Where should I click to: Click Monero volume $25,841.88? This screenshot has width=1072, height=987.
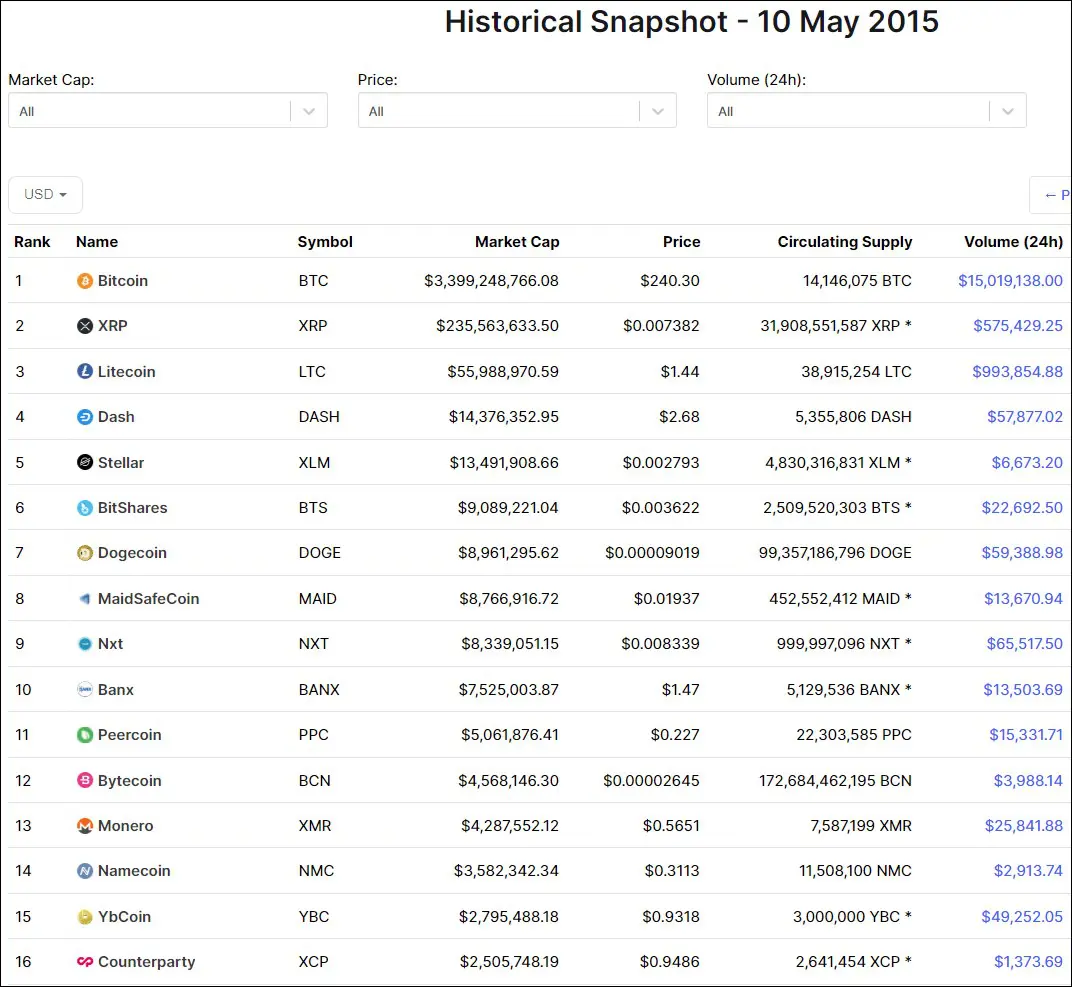pyautogui.click(x=1023, y=826)
